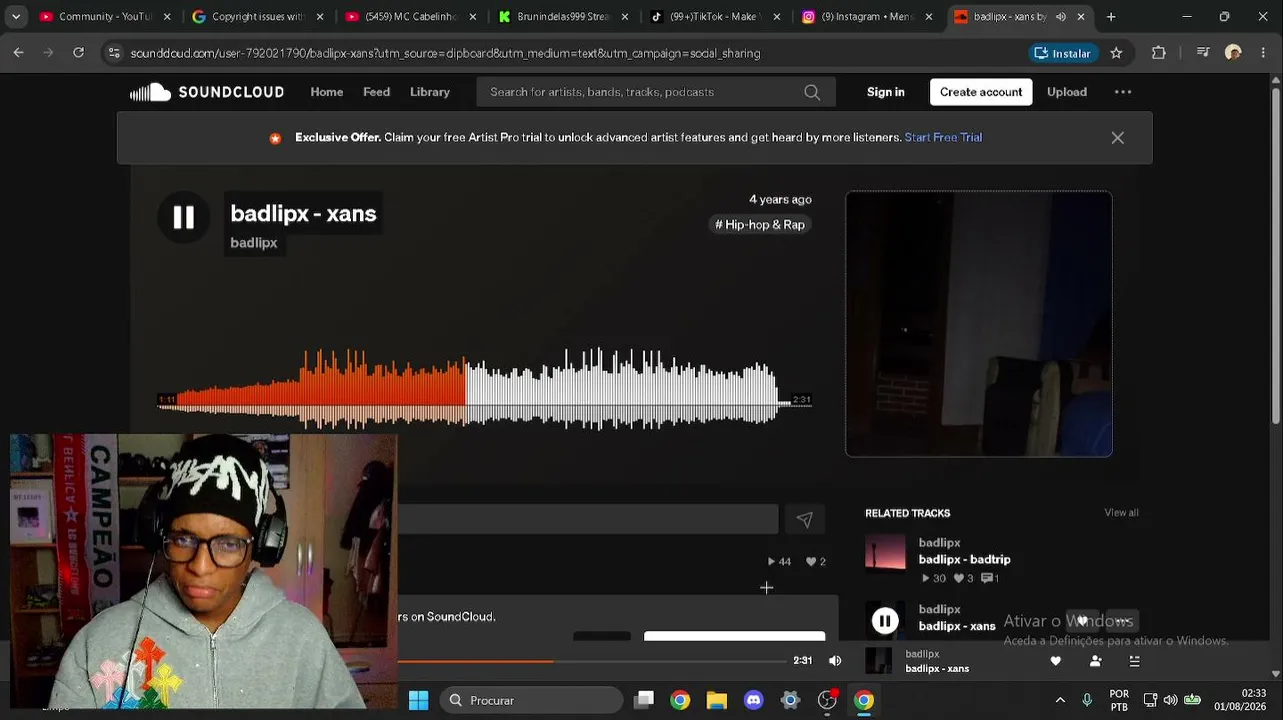The width and height of the screenshot is (1283, 720).
Task: Click the taskbar microphone icon
Action: coord(1087,700)
